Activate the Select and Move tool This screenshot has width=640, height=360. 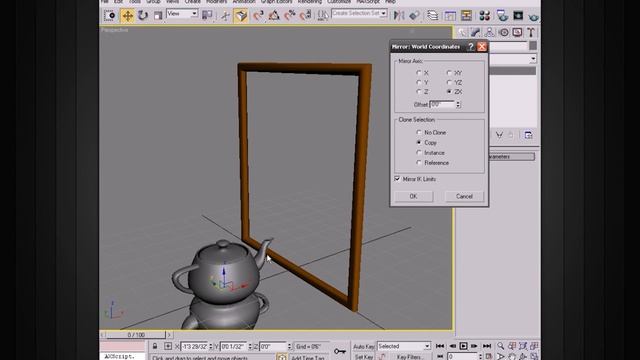tap(127, 16)
